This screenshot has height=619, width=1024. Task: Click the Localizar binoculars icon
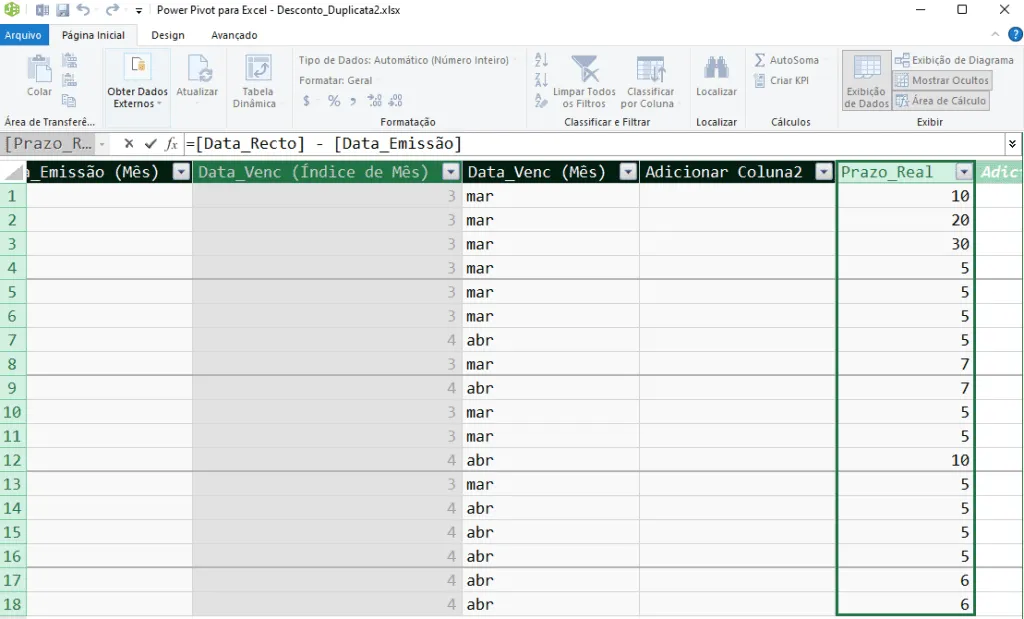(716, 68)
